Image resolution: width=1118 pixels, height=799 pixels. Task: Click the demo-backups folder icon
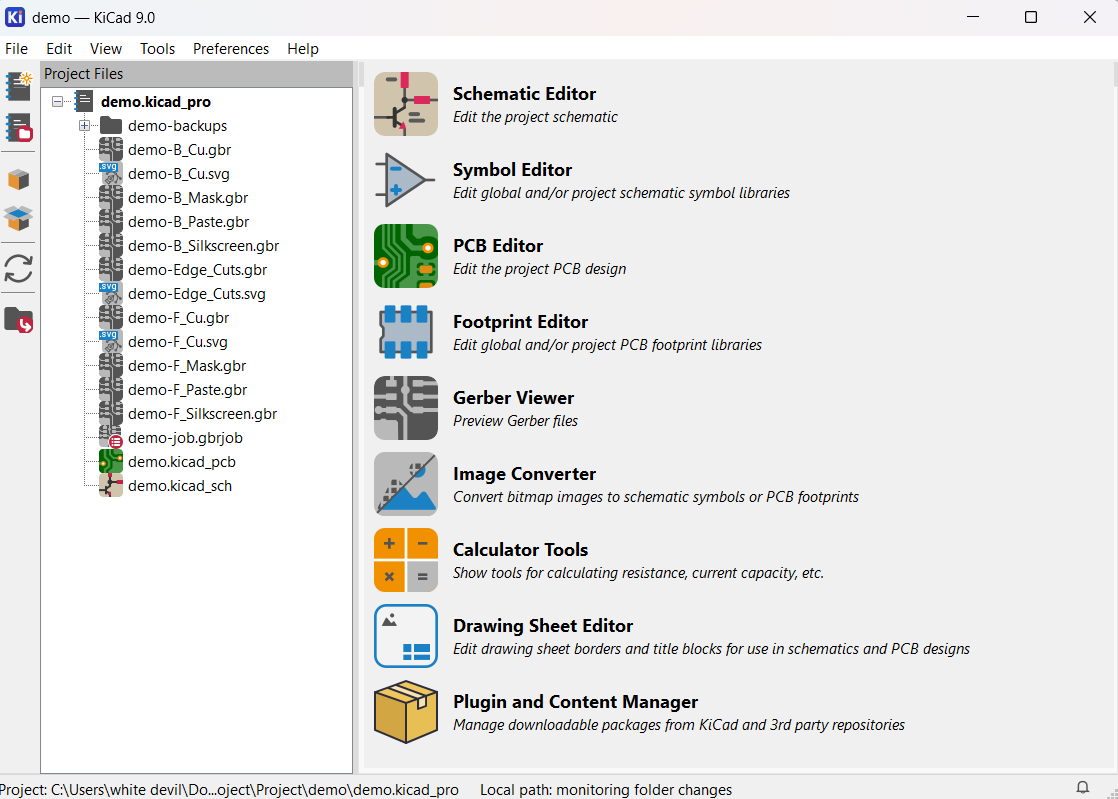(x=111, y=125)
